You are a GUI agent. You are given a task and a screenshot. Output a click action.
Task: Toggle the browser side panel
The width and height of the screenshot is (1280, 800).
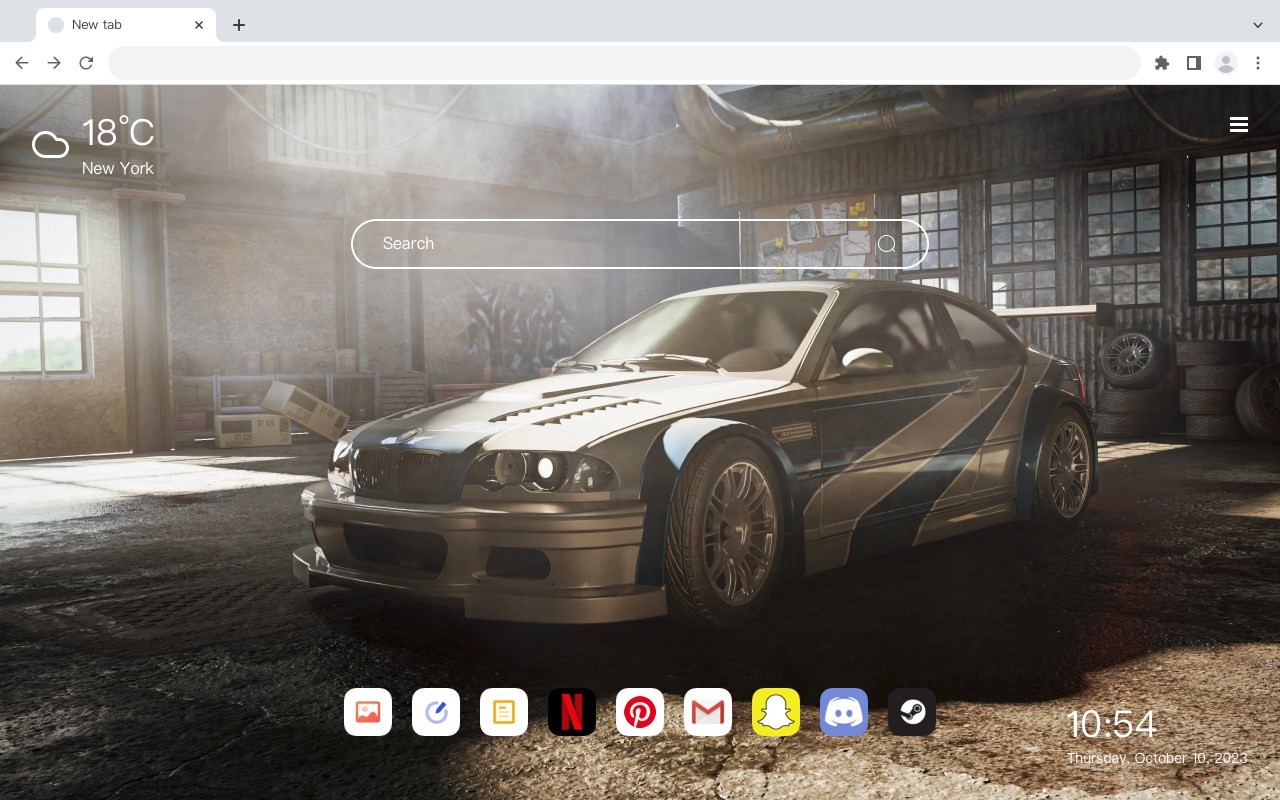1193,63
